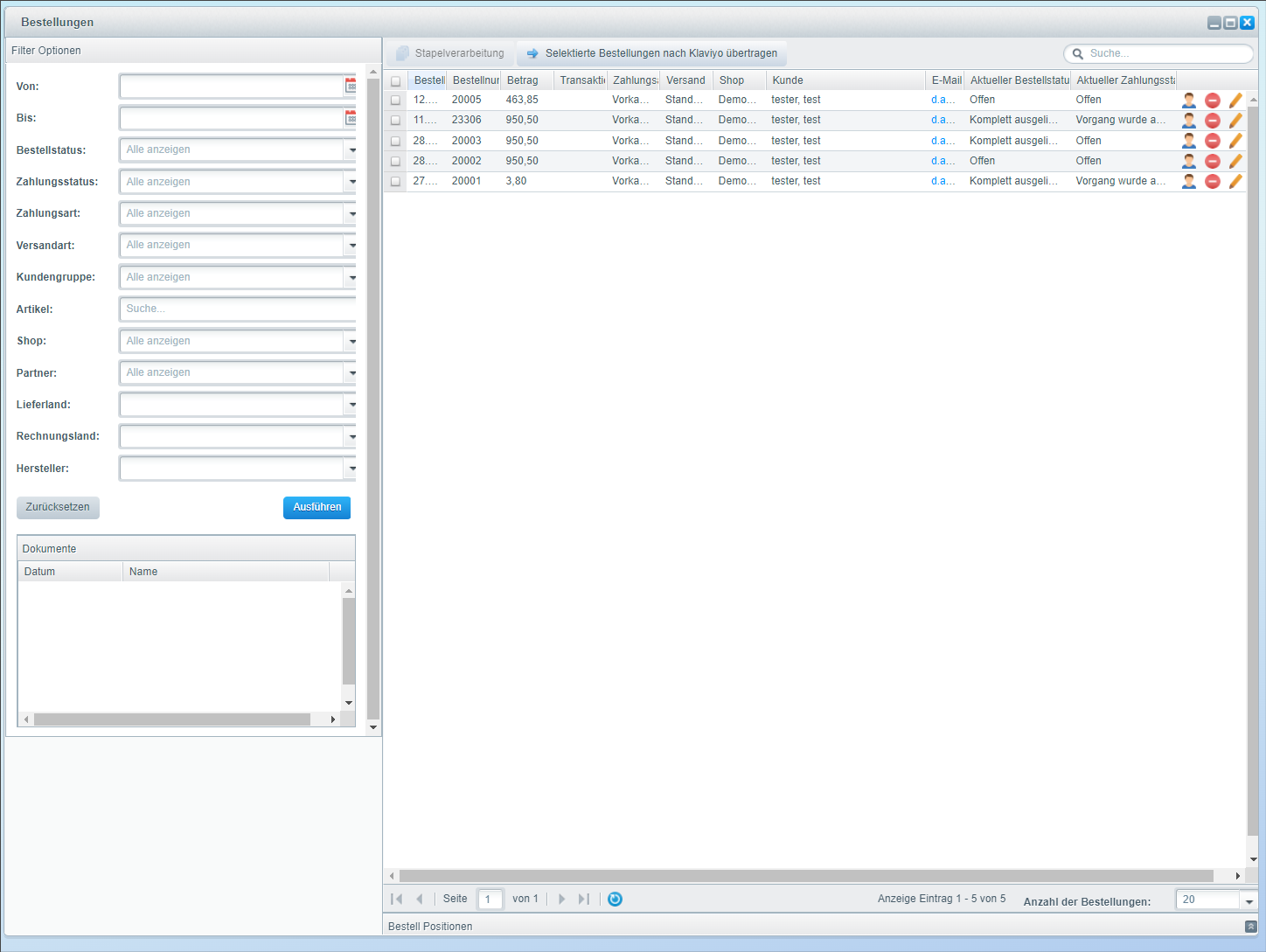Image resolution: width=1266 pixels, height=952 pixels.
Task: Check the box for order 23306
Action: pos(396,120)
